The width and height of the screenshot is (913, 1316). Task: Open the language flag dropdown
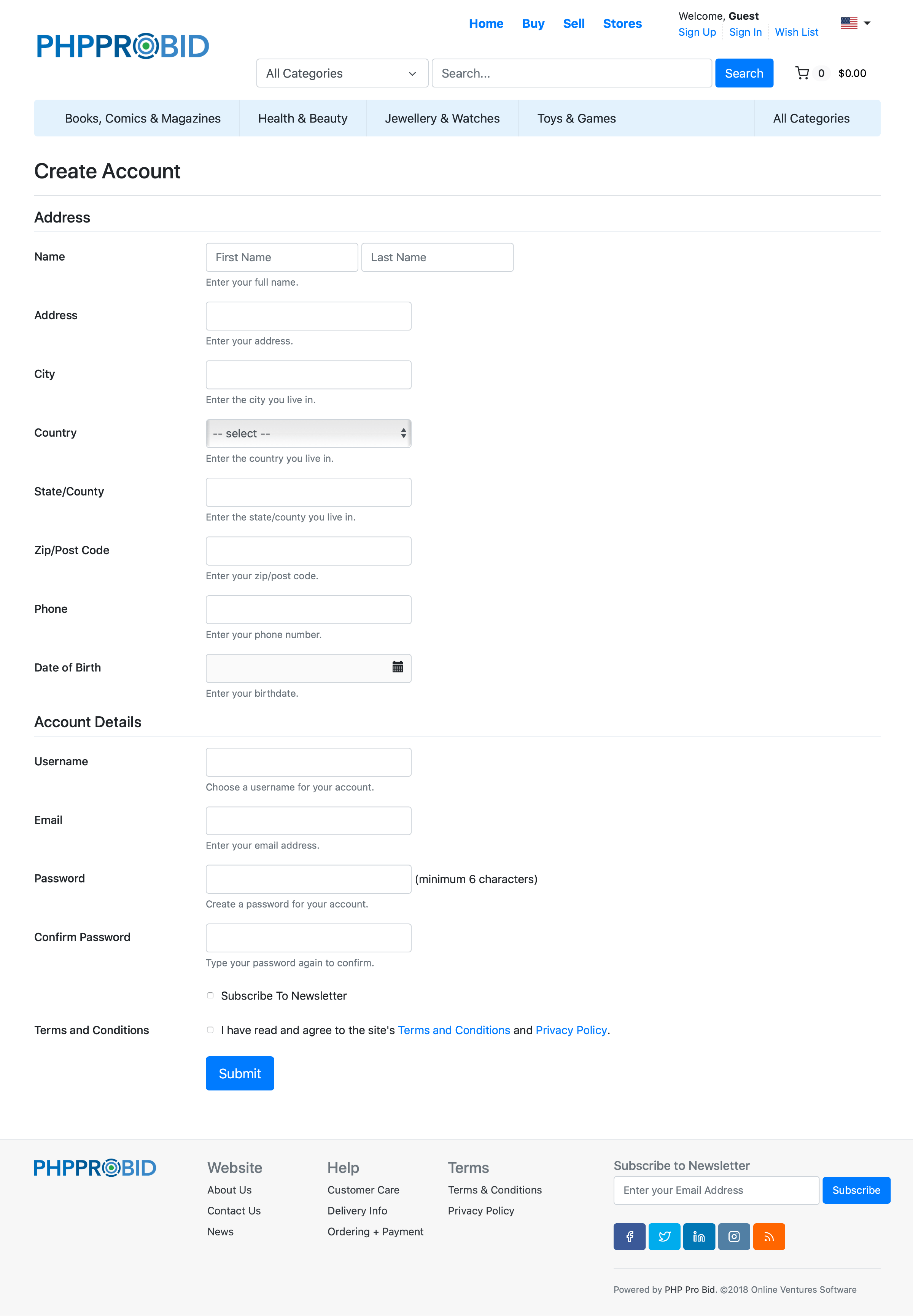click(855, 24)
